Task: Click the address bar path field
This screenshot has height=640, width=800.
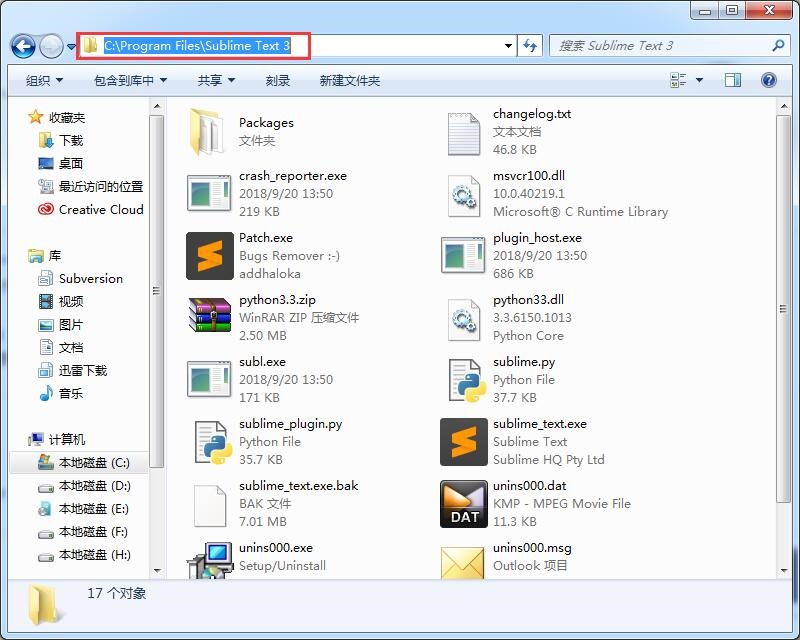Action: pos(296,46)
